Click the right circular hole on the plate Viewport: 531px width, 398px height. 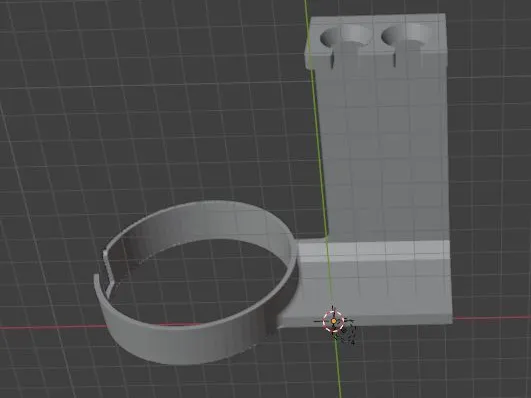pos(406,35)
